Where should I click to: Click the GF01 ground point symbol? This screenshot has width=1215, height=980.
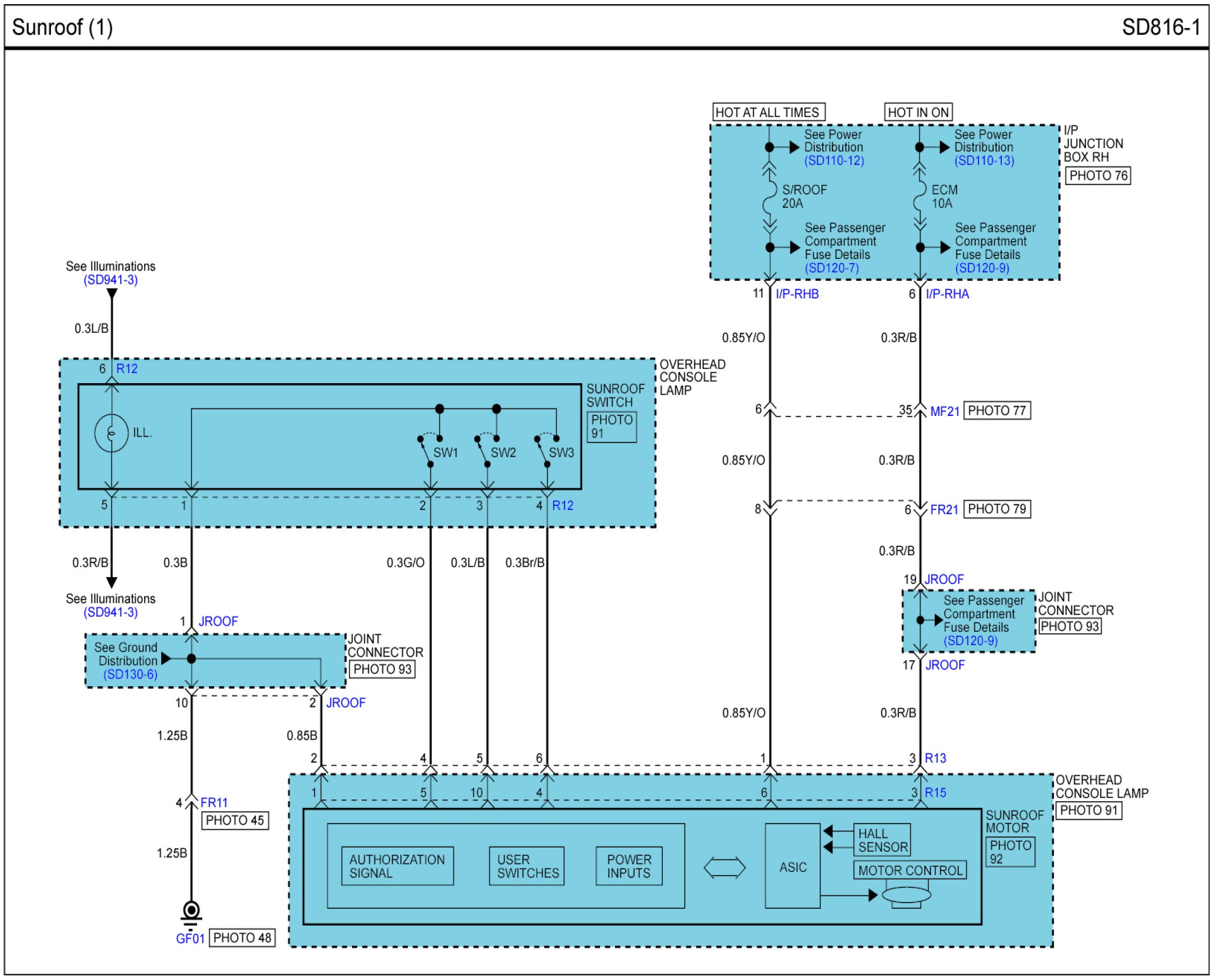tap(191, 910)
